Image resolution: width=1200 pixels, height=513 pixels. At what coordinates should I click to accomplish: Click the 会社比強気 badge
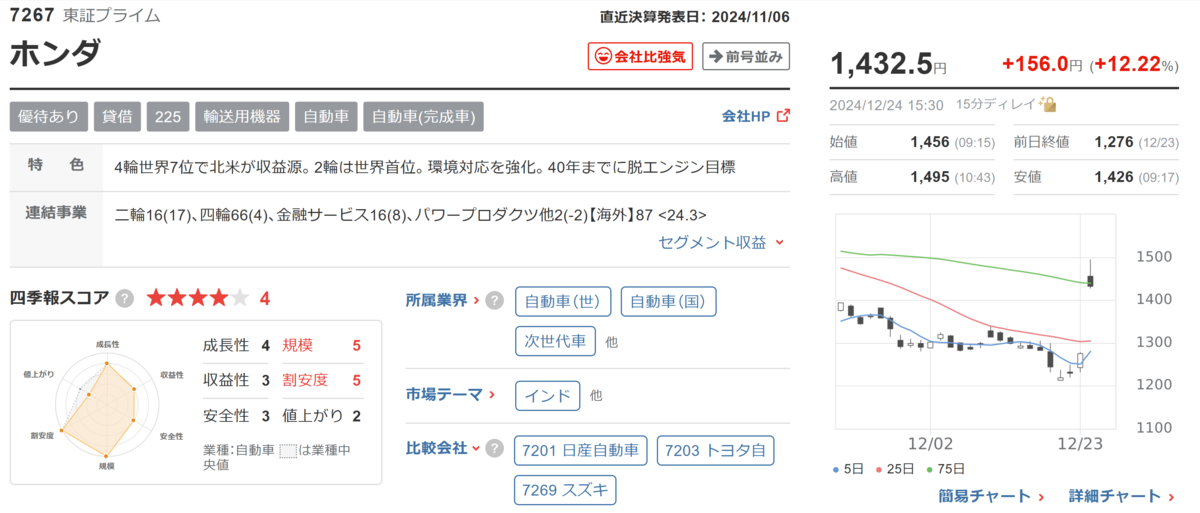click(x=640, y=57)
